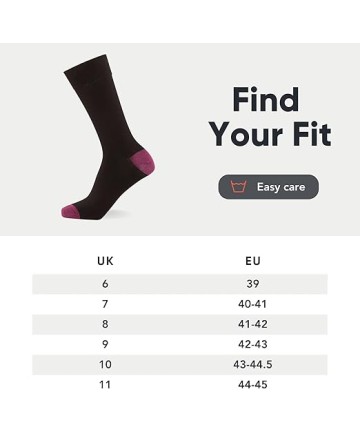The height and width of the screenshot is (432, 360).
Task: Click the EU size 39 value
Action: (253, 284)
